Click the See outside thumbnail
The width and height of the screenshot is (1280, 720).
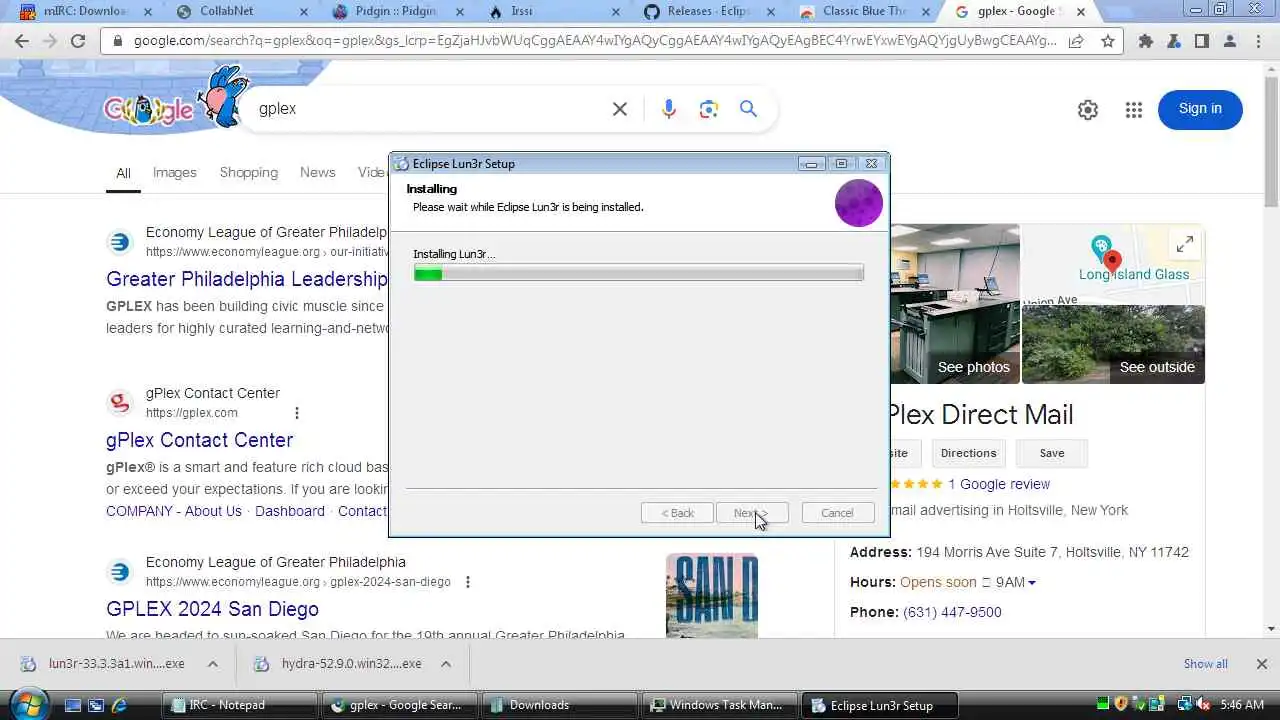tap(1113, 345)
